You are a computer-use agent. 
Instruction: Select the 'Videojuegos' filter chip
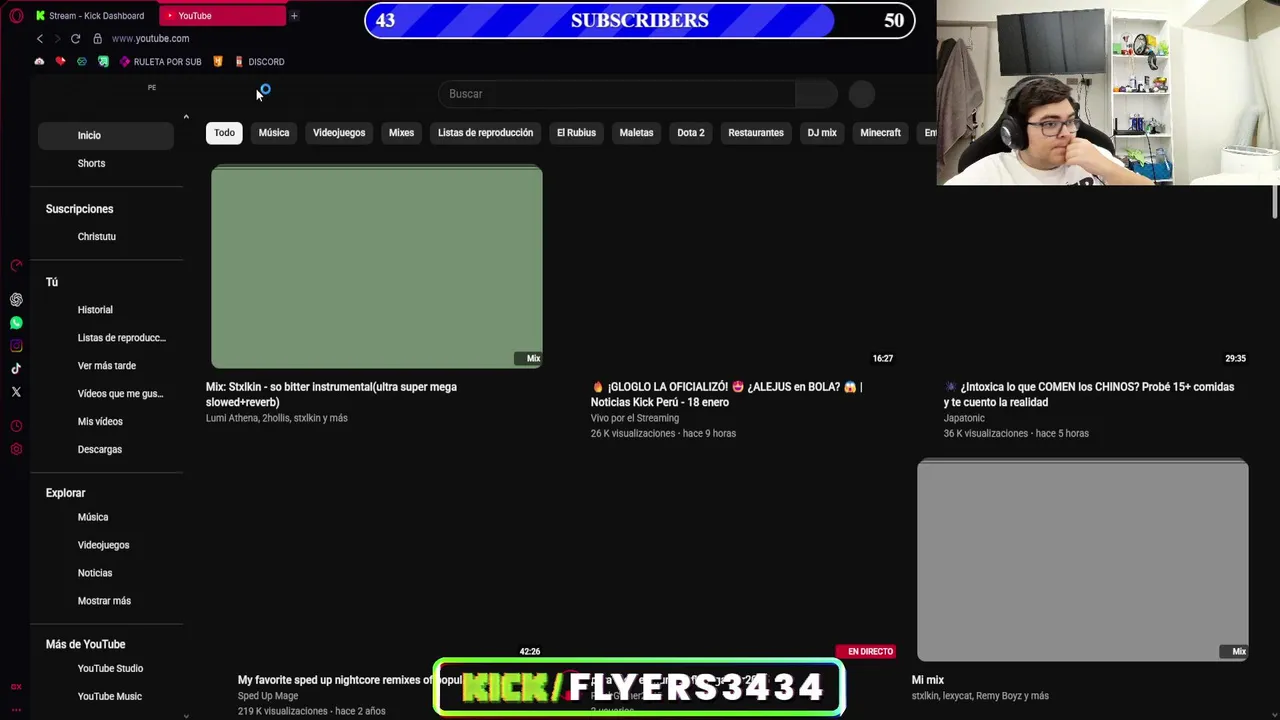tap(339, 133)
